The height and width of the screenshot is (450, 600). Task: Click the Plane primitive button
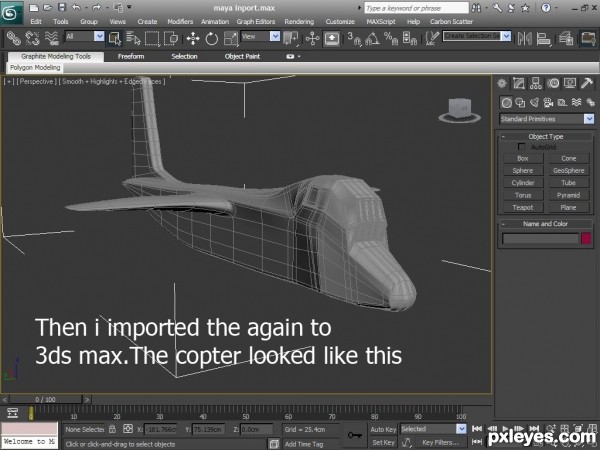coord(569,207)
